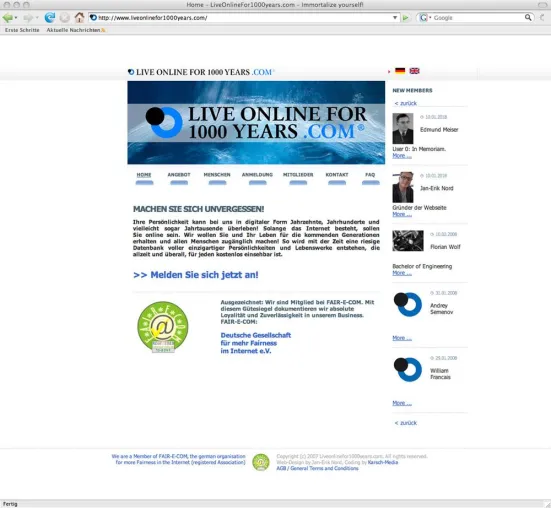Open More link under Edmund Meiser
Screen dimensions: 551x508
coord(402,156)
